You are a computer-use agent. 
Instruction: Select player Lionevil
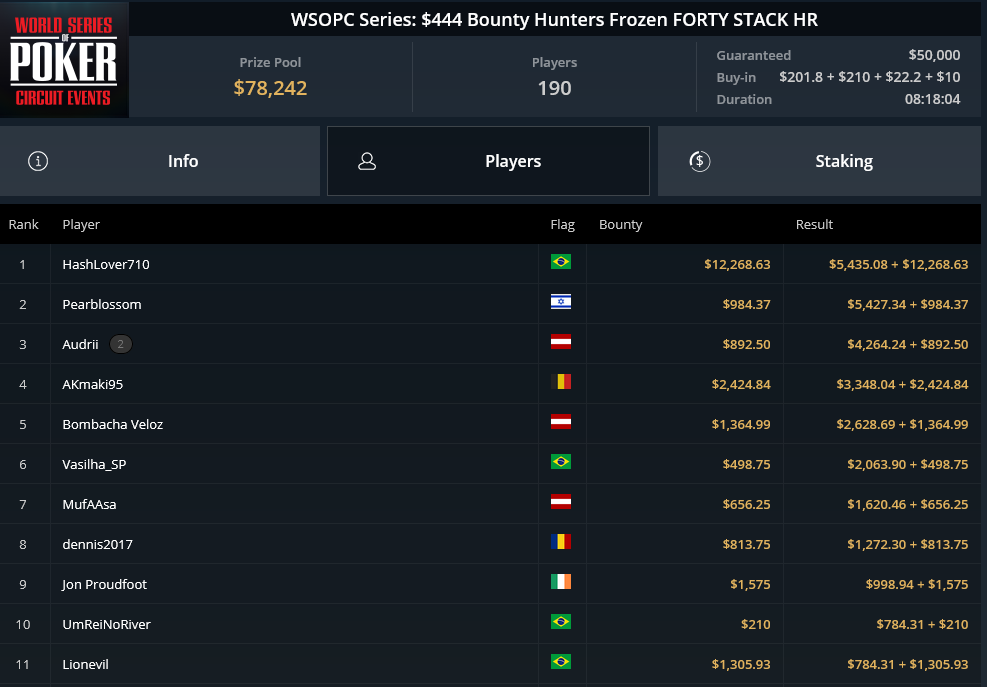(x=86, y=664)
